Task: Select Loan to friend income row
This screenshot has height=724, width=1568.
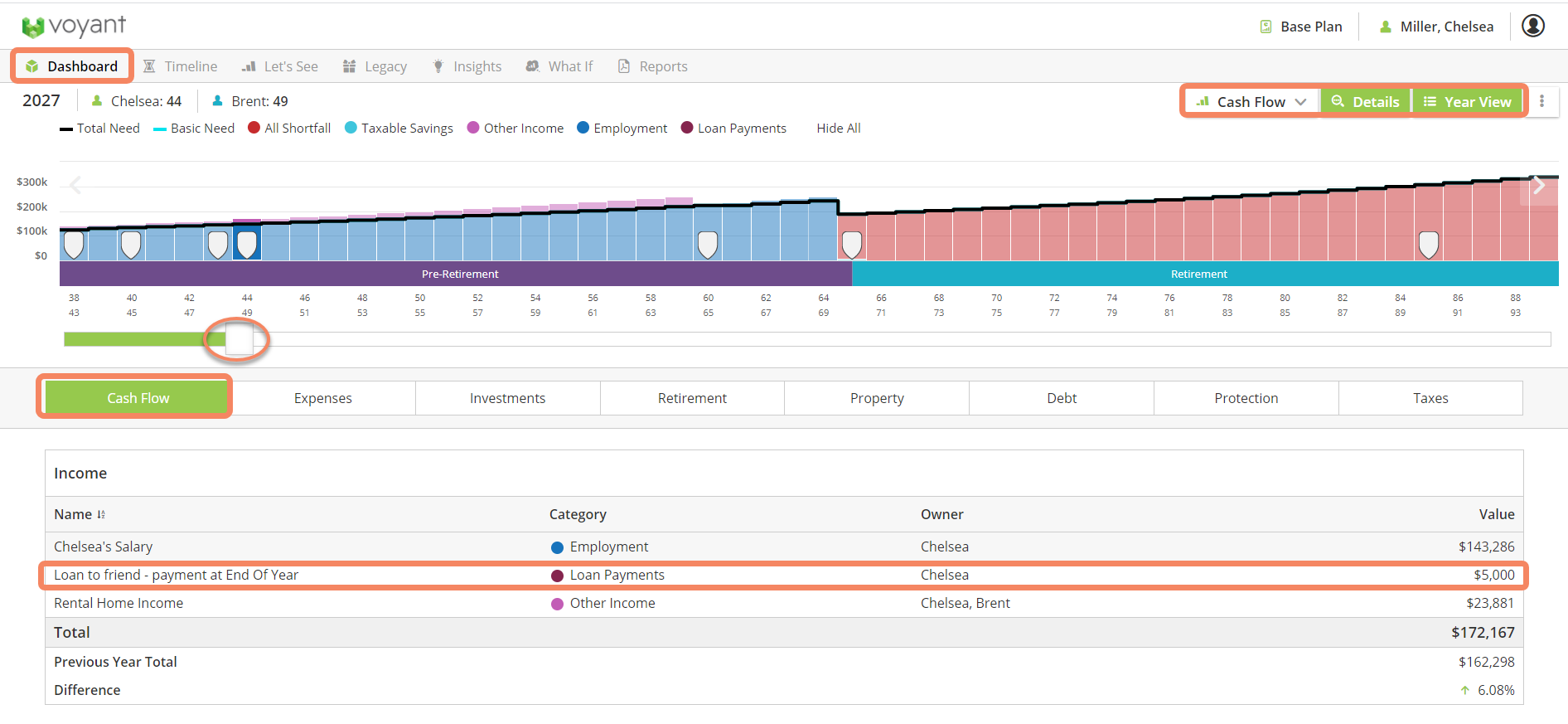Action: (x=176, y=576)
